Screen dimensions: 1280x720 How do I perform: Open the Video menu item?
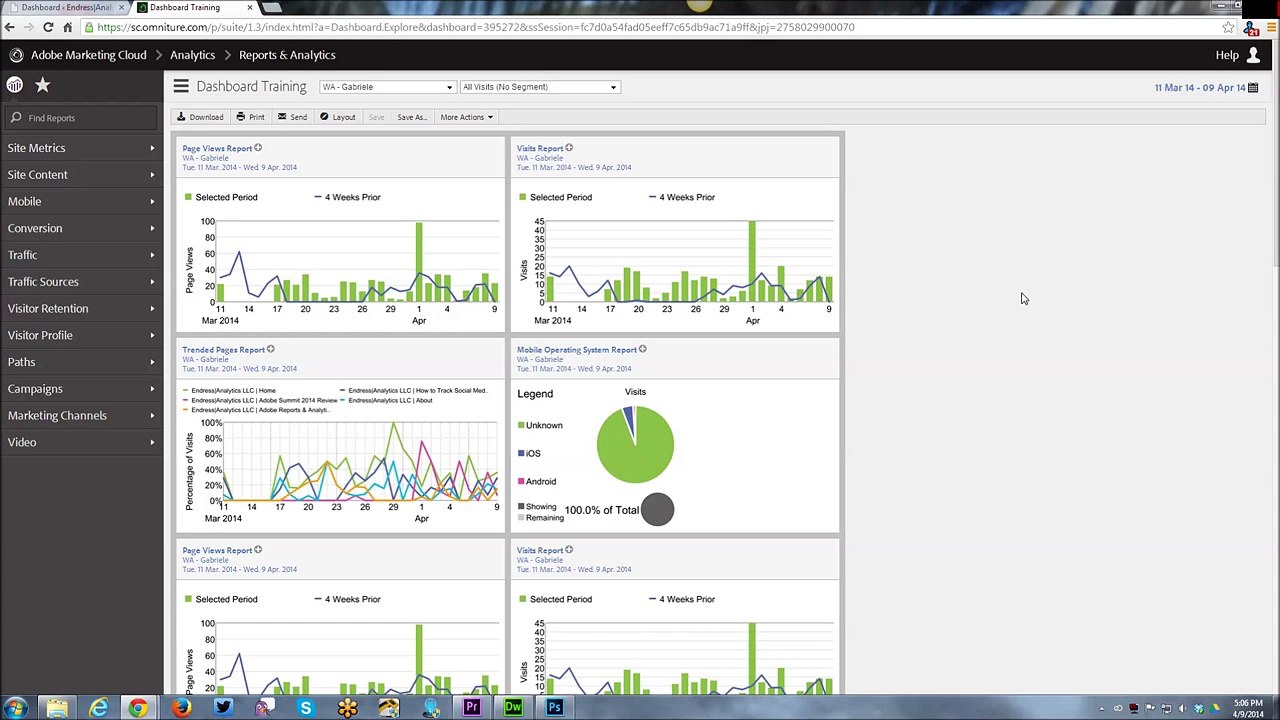pos(81,442)
